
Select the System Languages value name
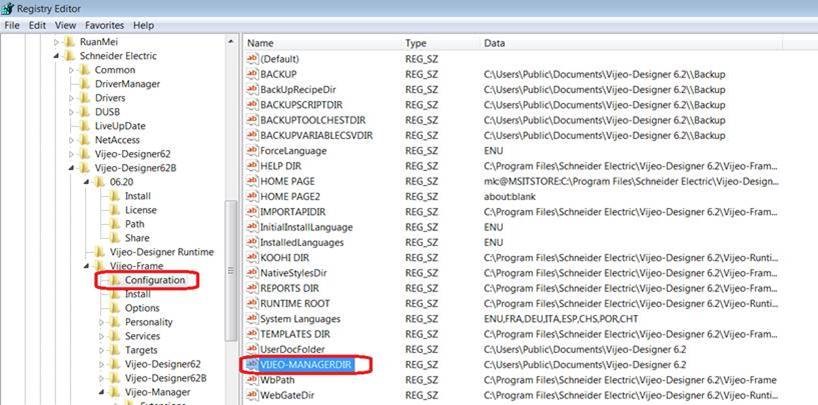click(300, 319)
